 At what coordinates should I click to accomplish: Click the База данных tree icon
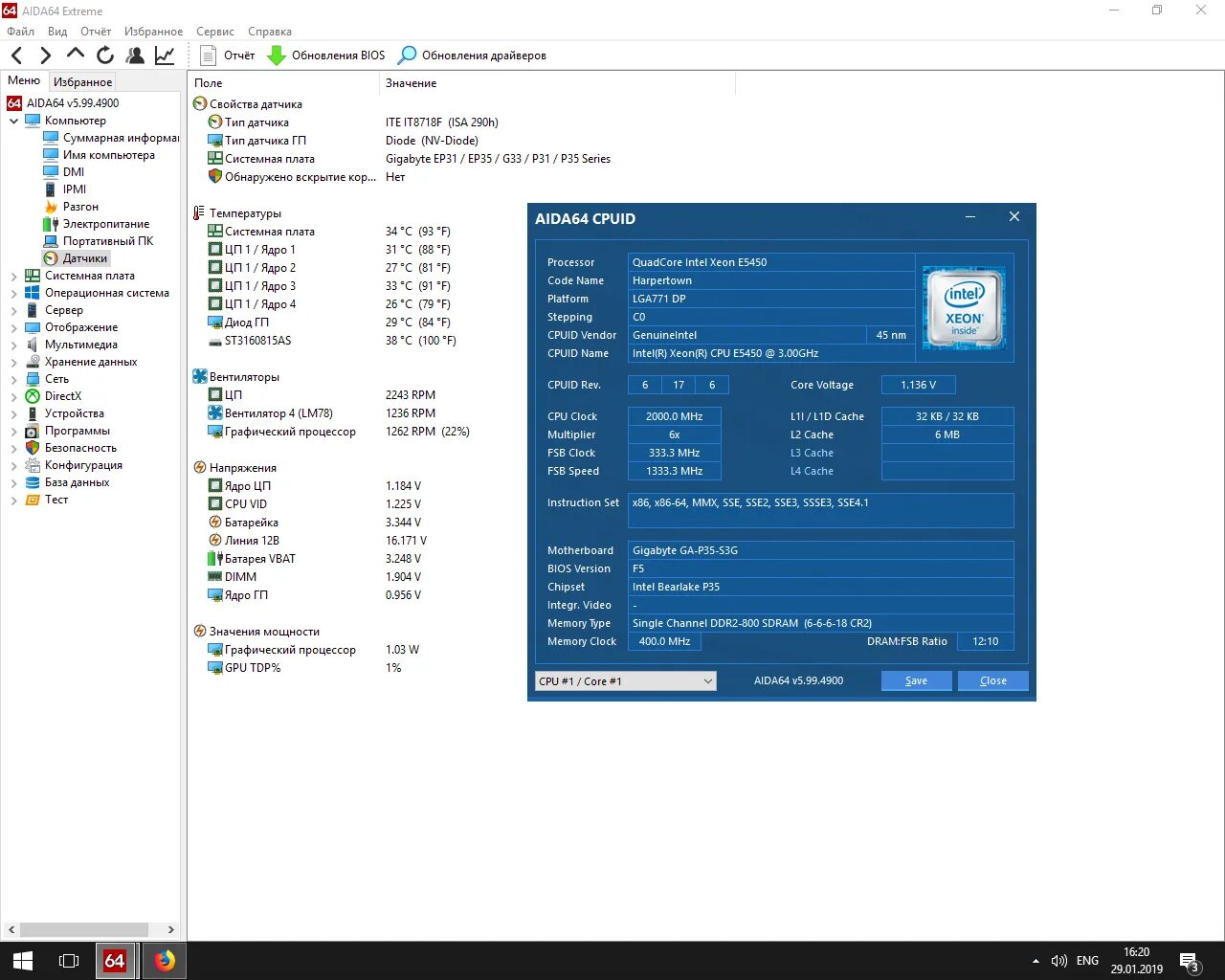[33, 482]
